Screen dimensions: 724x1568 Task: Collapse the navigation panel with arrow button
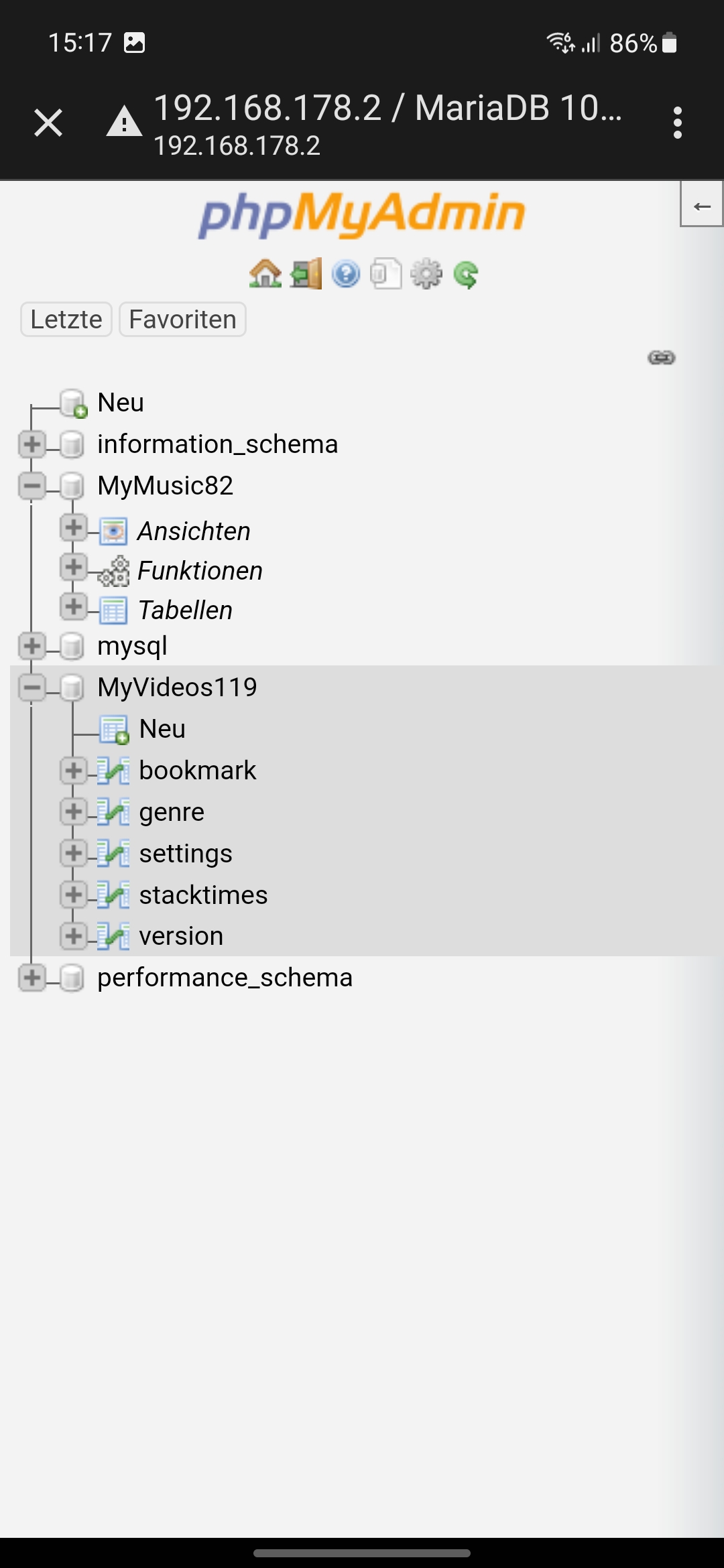[x=702, y=204]
